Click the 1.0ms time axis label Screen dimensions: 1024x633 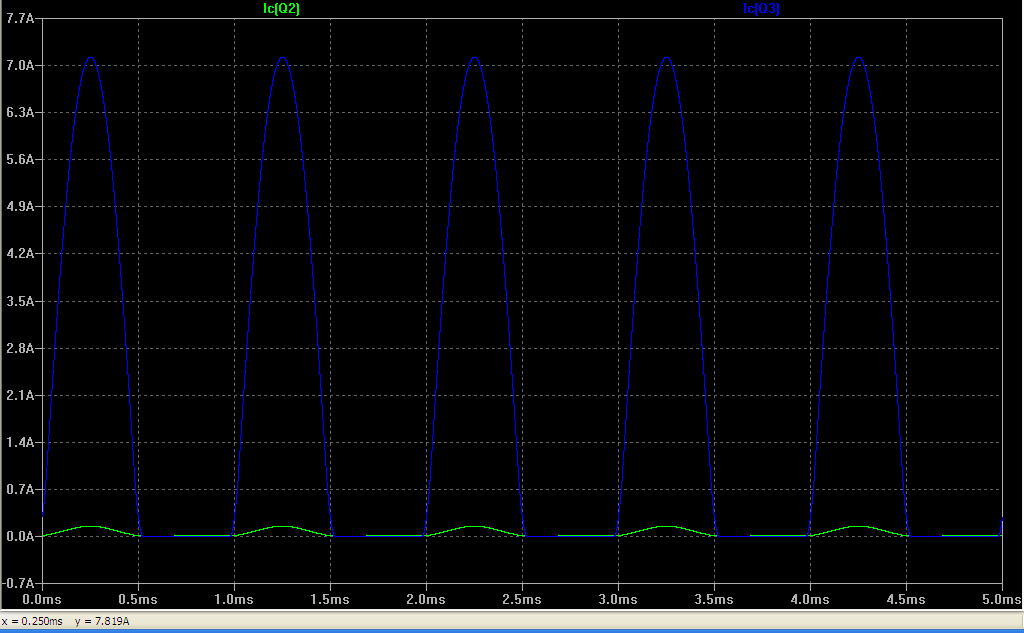tap(234, 599)
